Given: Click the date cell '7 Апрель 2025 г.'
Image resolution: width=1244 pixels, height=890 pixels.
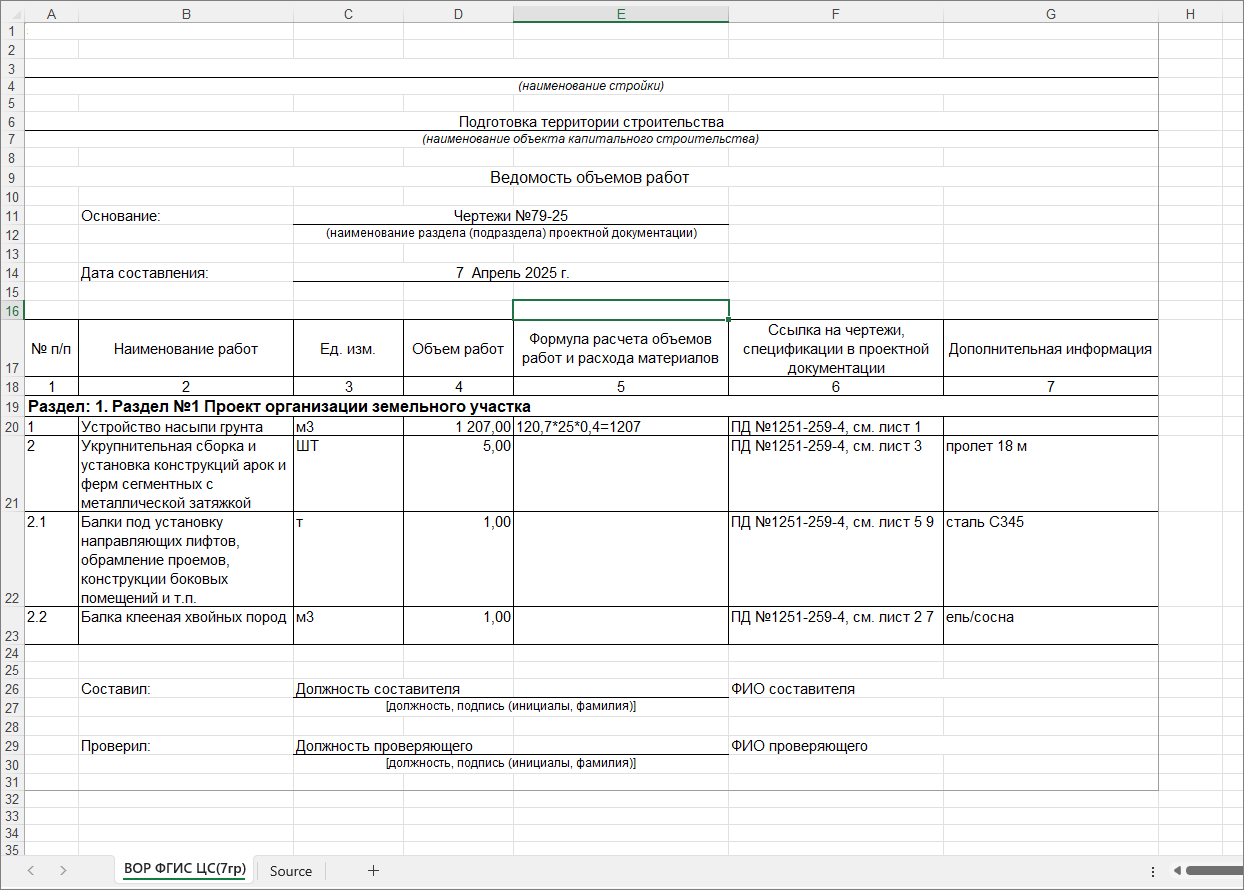Looking at the screenshot, I should point(511,272).
